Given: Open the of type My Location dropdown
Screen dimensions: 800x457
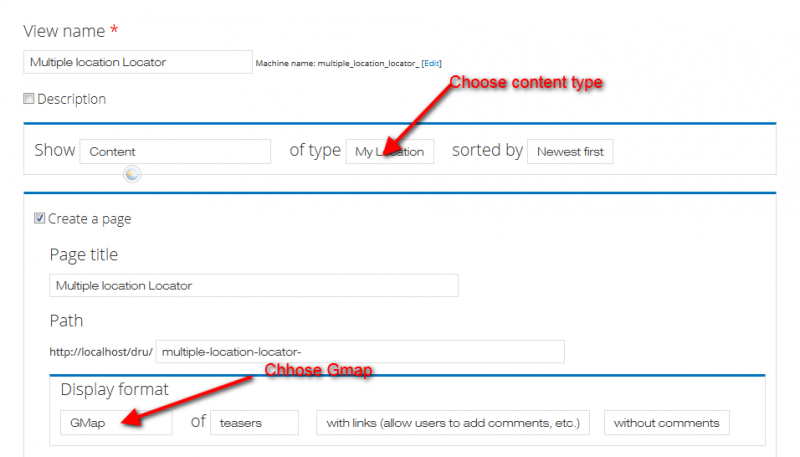Looking at the screenshot, I should (390, 151).
